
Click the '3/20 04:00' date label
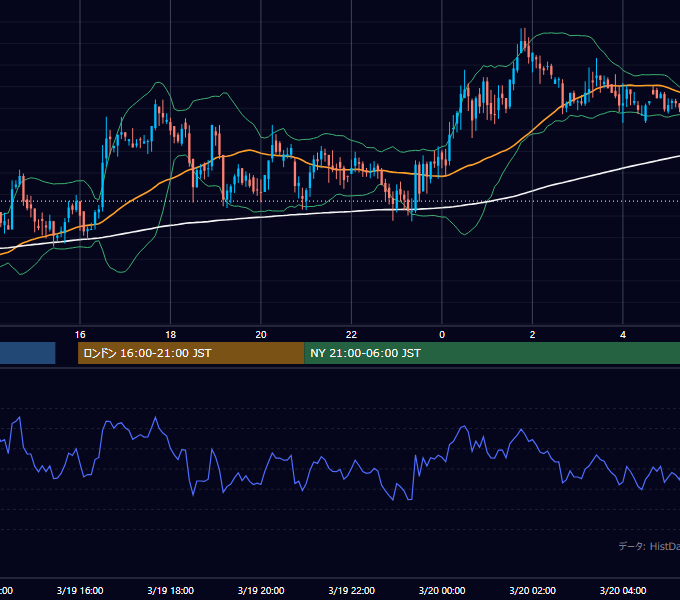(623, 590)
